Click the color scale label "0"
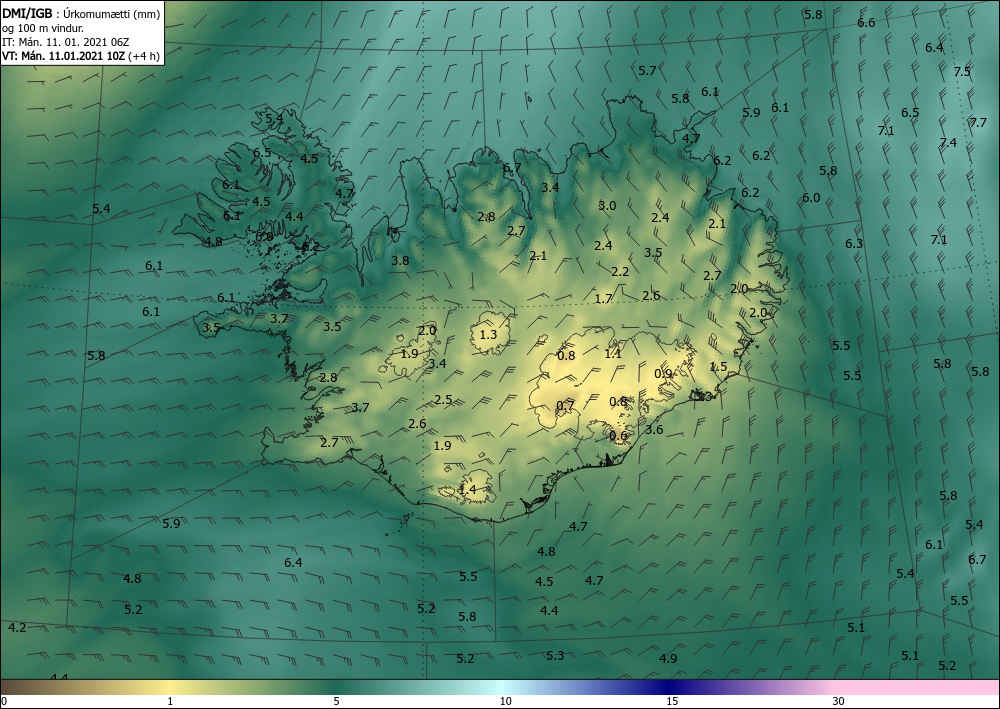 4,701
